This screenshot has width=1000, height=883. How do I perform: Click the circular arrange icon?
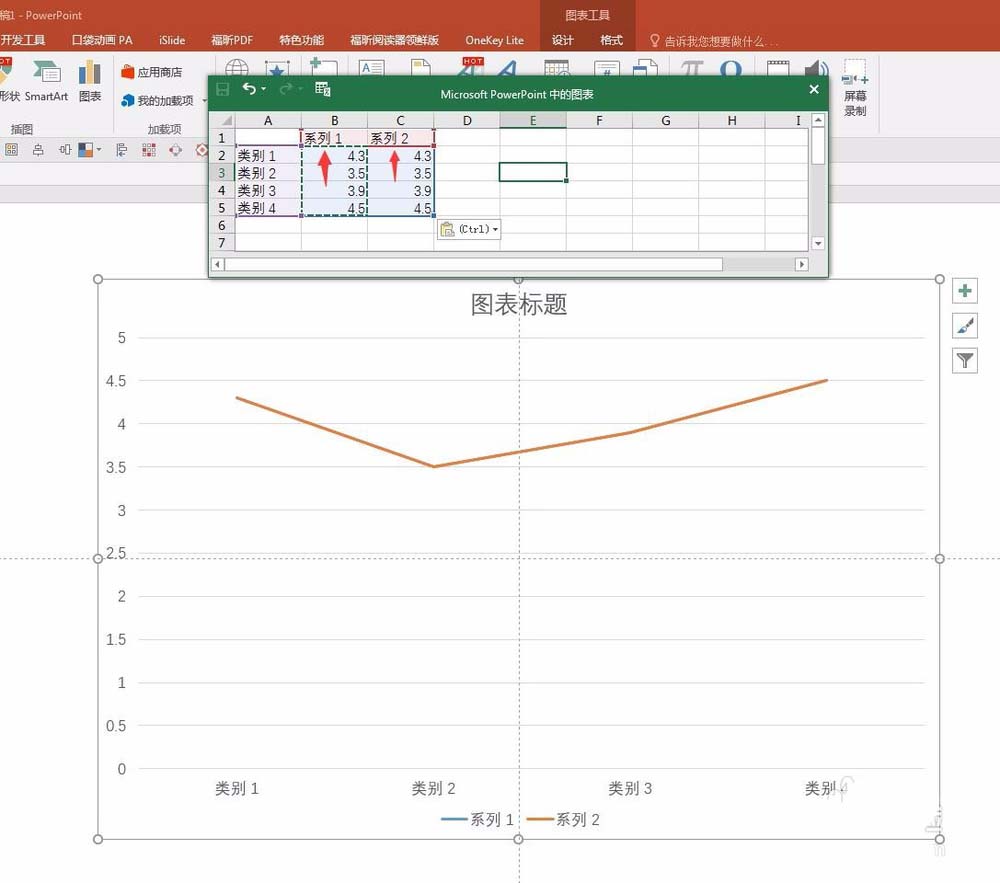coord(175,150)
